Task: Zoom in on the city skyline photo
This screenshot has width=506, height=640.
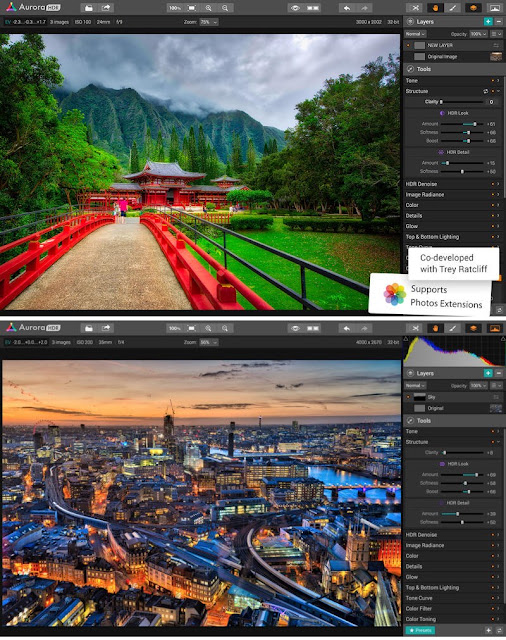Action: coord(208,328)
